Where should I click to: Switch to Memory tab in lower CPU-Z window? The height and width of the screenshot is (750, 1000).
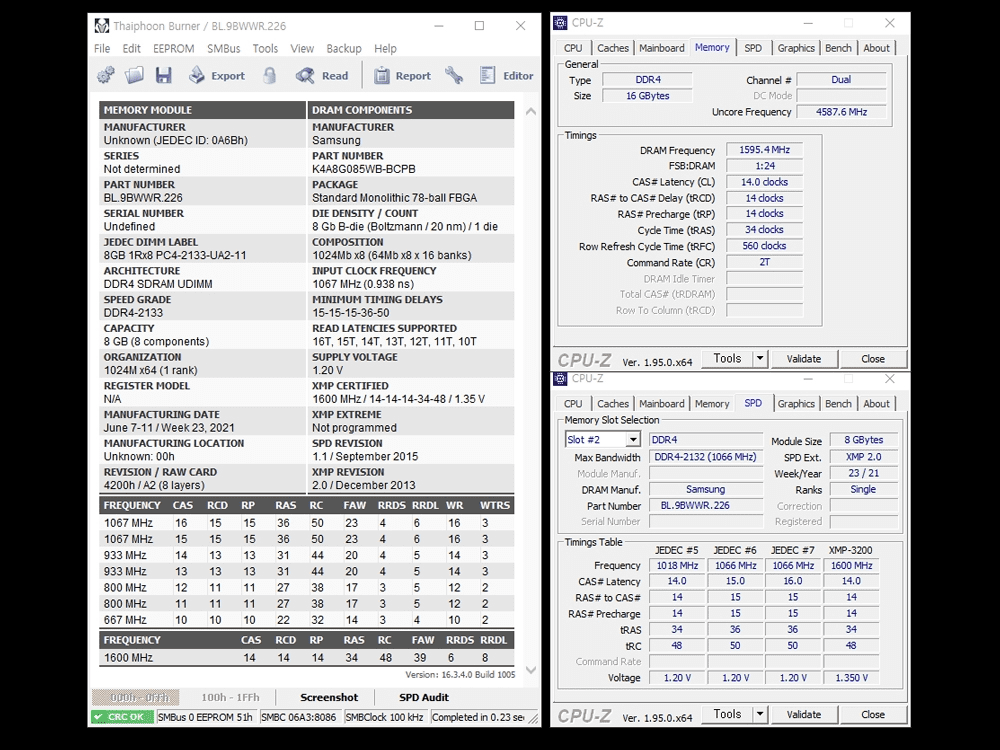tap(712, 404)
